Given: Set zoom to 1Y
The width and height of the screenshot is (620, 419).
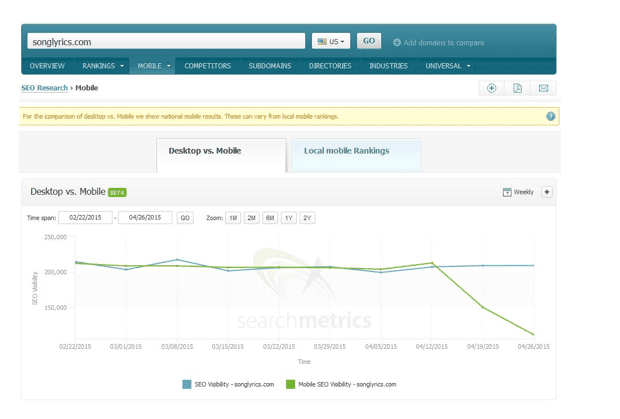Looking at the screenshot, I should 289,217.
